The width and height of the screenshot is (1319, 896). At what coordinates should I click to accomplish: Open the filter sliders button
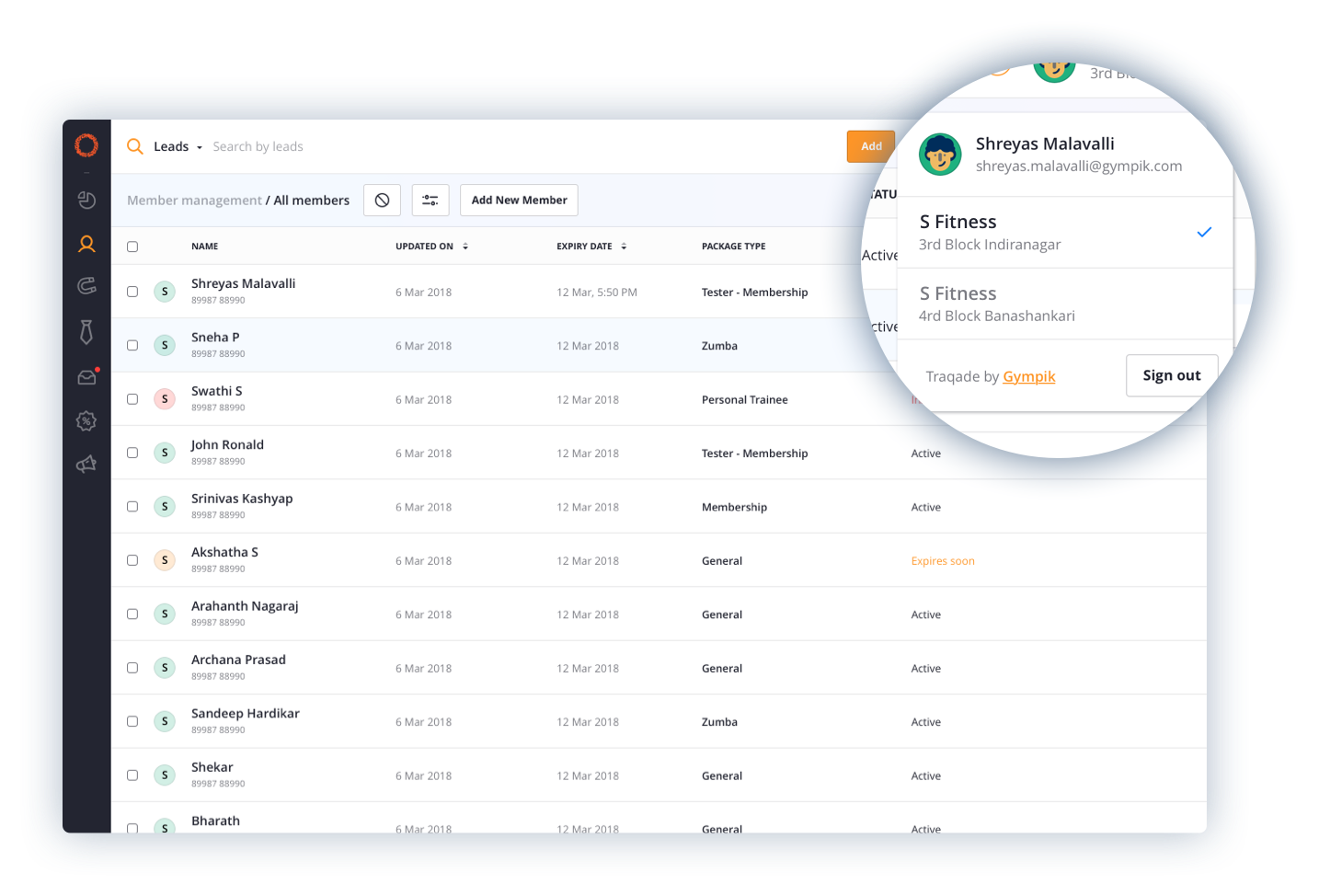point(430,200)
